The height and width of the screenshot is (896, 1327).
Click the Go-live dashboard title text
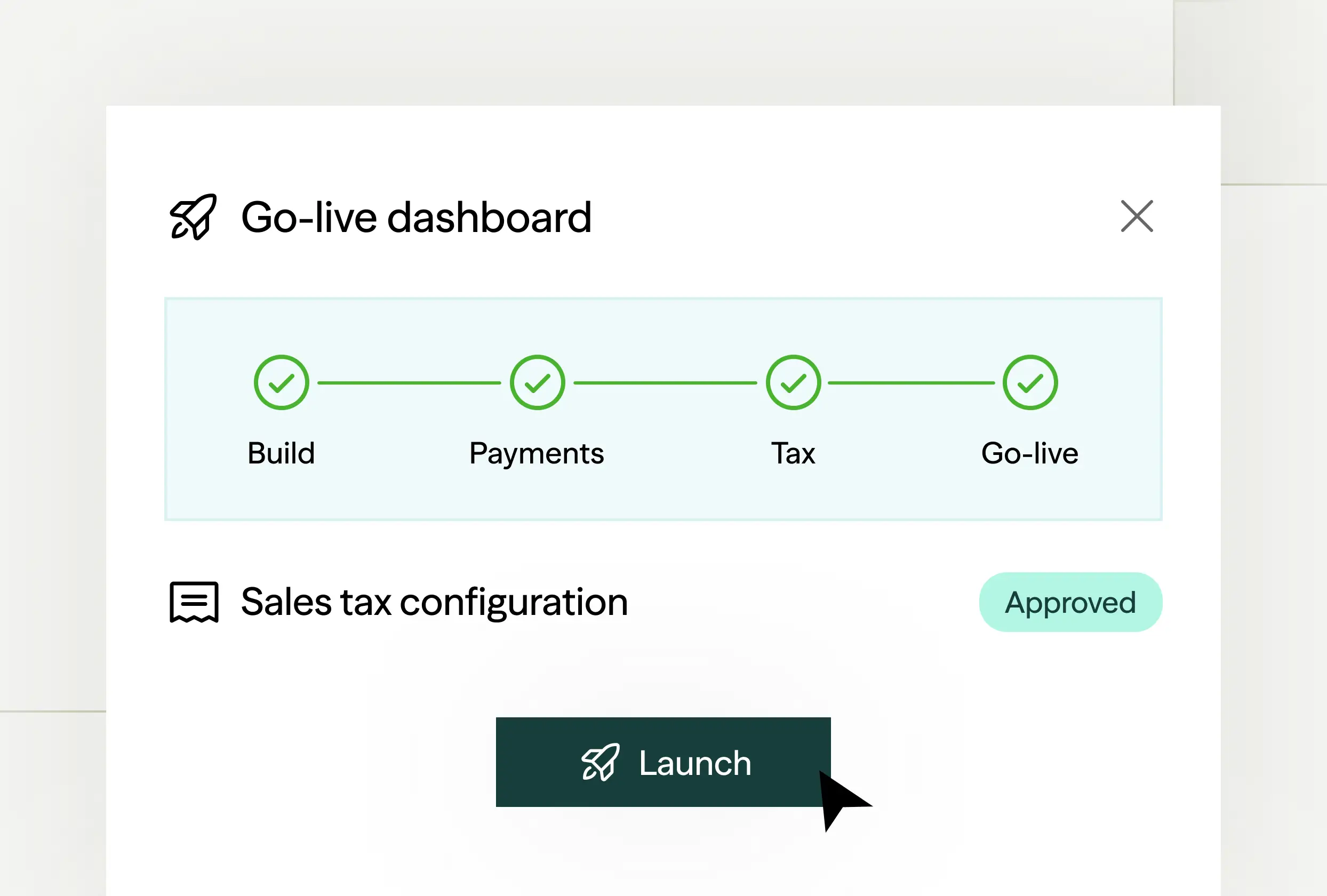(416, 218)
